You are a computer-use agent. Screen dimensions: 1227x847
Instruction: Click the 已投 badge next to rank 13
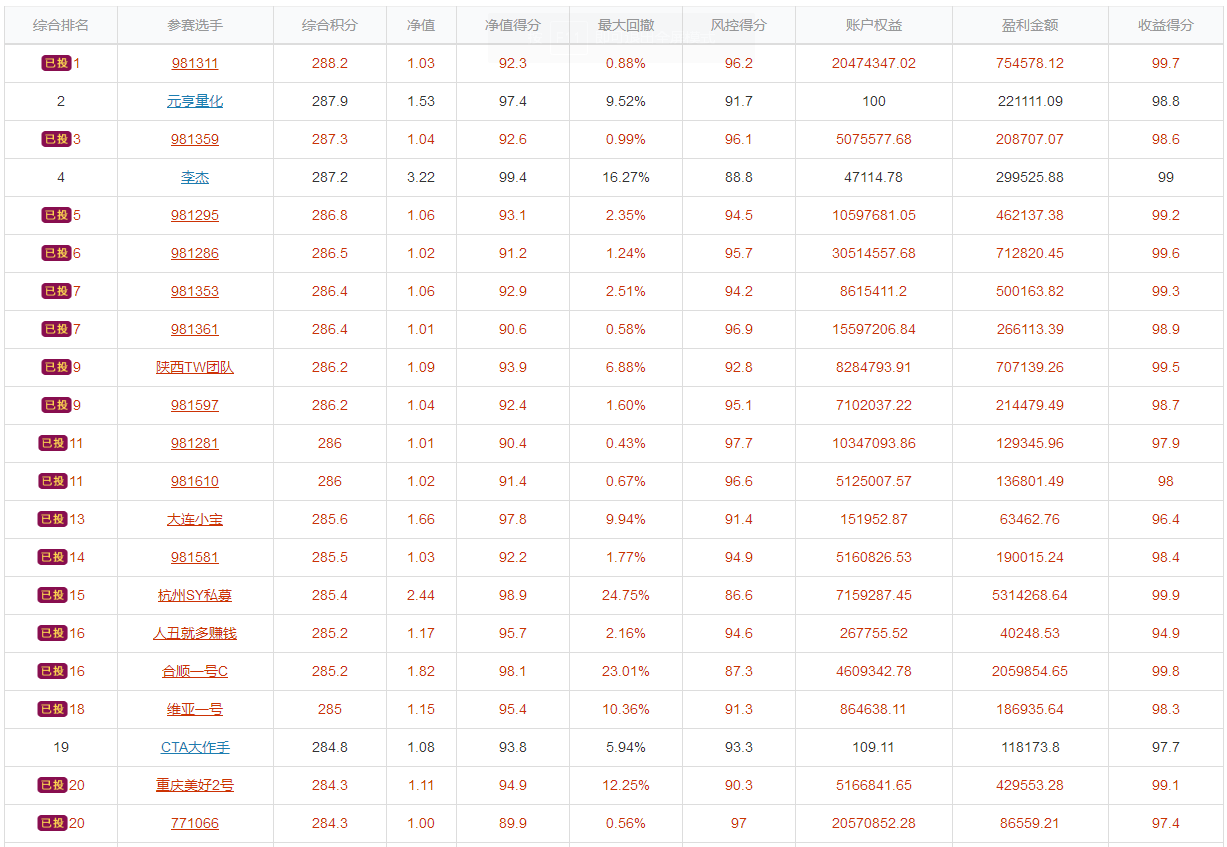[x=53, y=519]
